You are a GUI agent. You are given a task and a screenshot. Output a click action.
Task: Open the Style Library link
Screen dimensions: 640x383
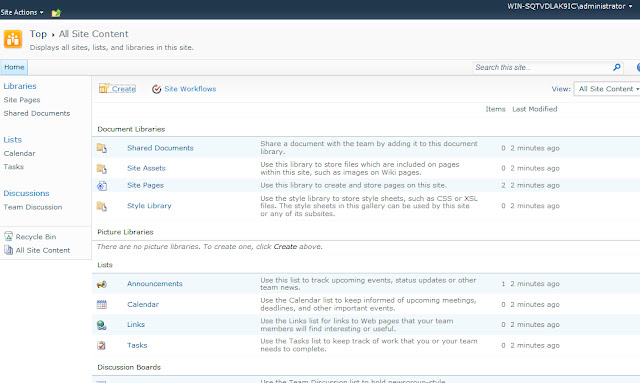pos(149,206)
